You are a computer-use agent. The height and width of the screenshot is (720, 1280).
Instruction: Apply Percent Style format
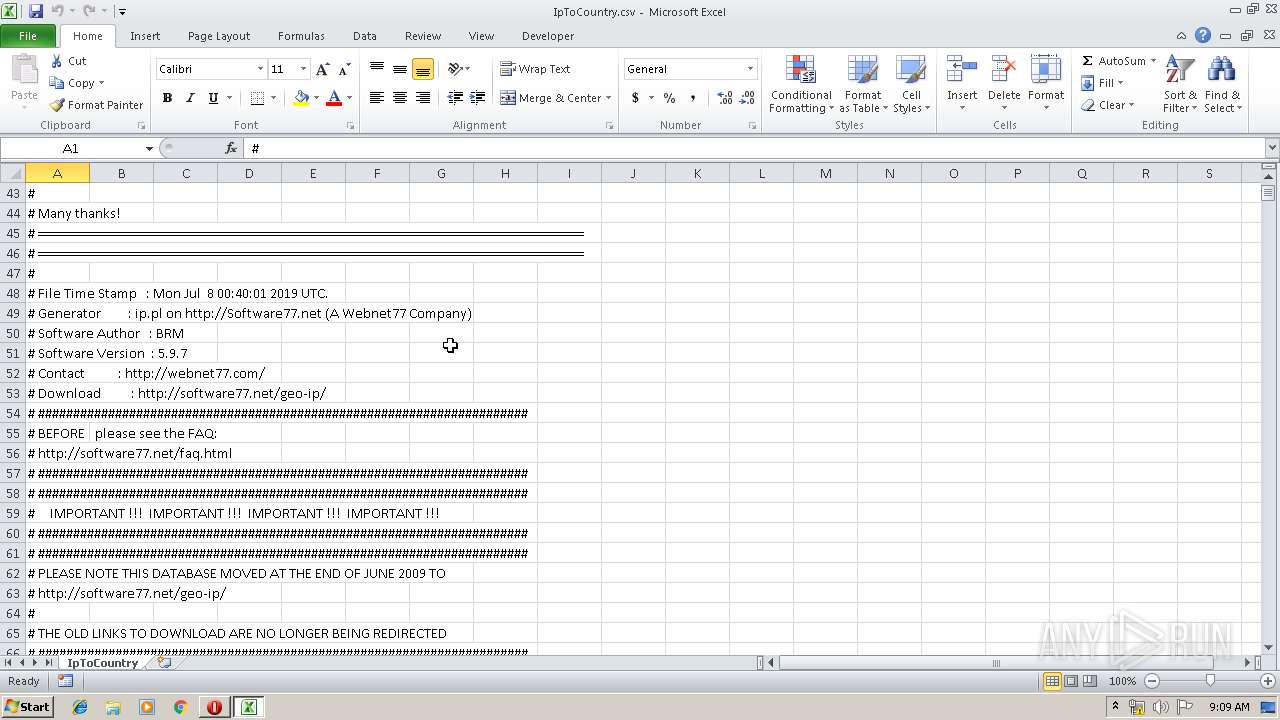pyautogui.click(x=669, y=98)
